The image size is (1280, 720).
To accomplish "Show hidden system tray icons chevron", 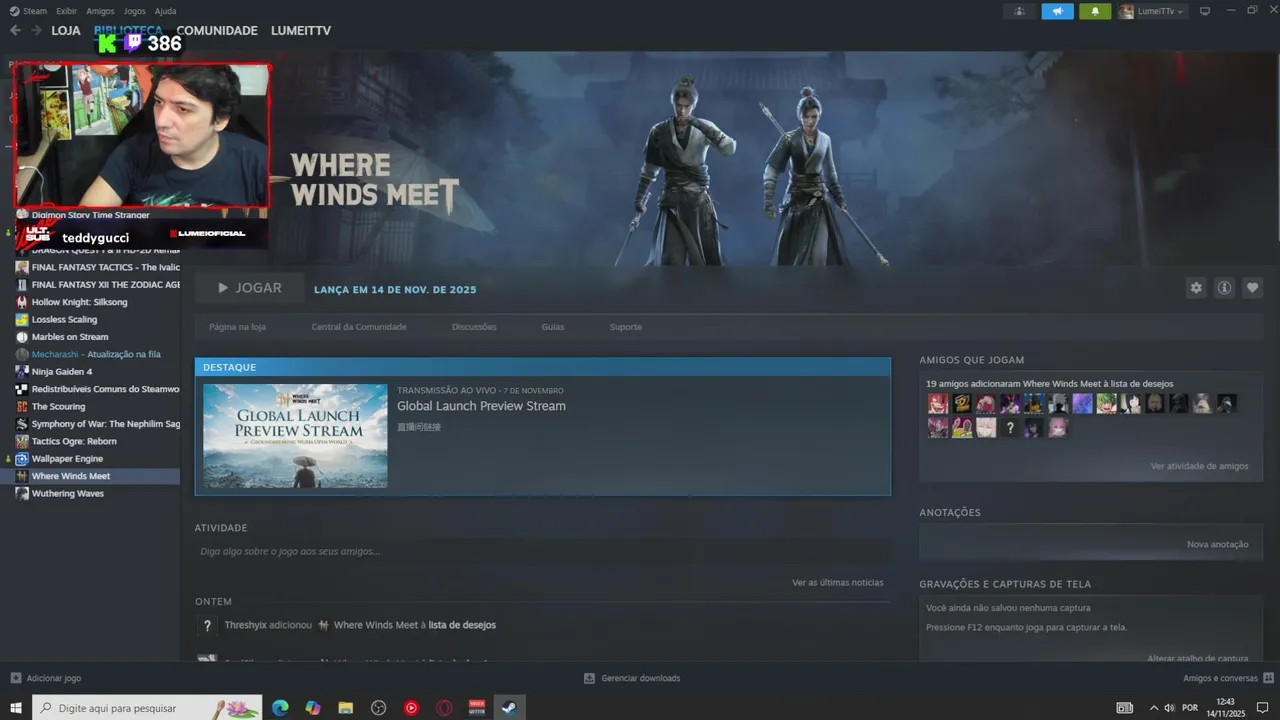I will (x=1153, y=708).
